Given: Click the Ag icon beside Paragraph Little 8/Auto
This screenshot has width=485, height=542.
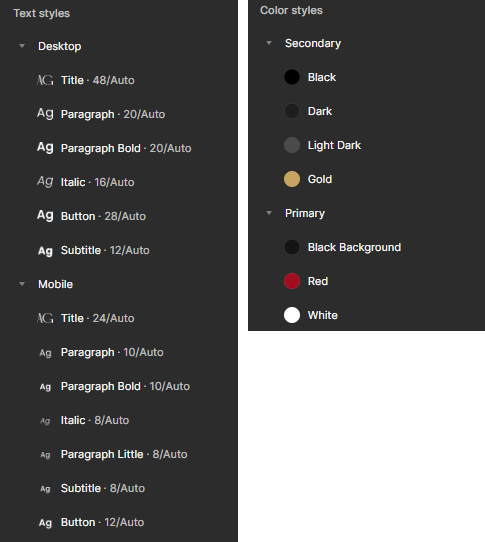Looking at the screenshot, I should 45,455.
